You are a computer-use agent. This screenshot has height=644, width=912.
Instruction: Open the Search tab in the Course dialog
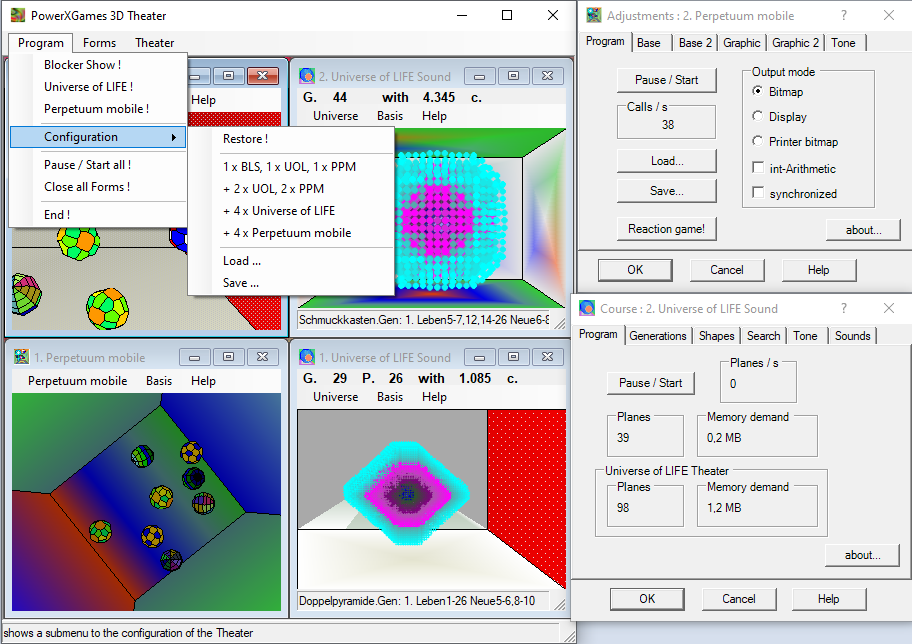pos(764,336)
